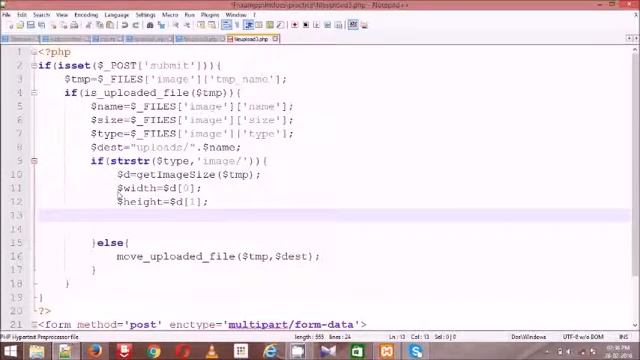
Task: Click the Paste toolbar icon
Action: [x=110, y=25]
